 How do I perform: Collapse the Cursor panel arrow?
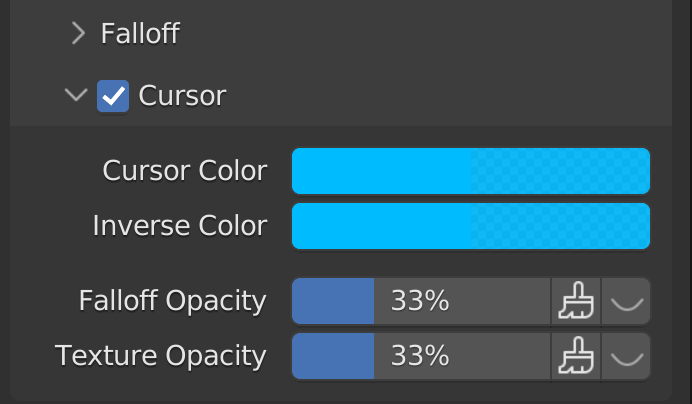pos(76,96)
